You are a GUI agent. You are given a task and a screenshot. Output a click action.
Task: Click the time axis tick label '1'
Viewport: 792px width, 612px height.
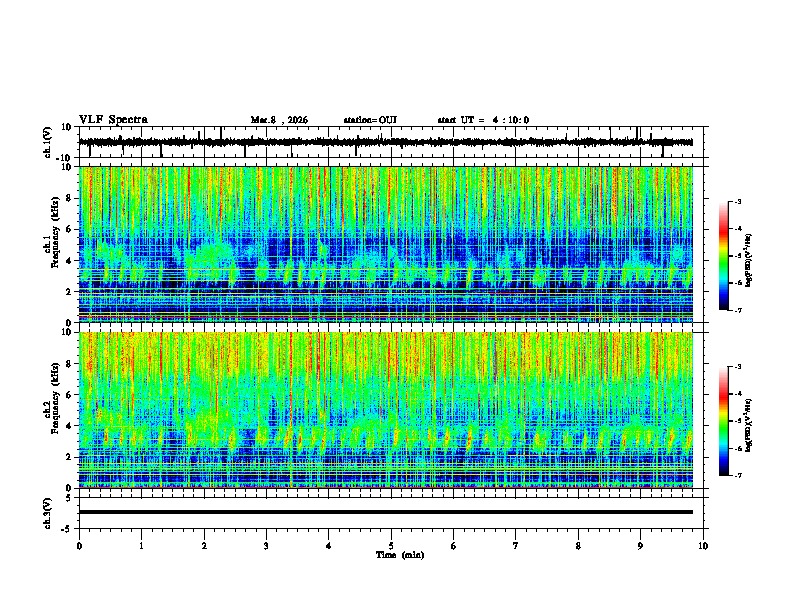[141, 546]
